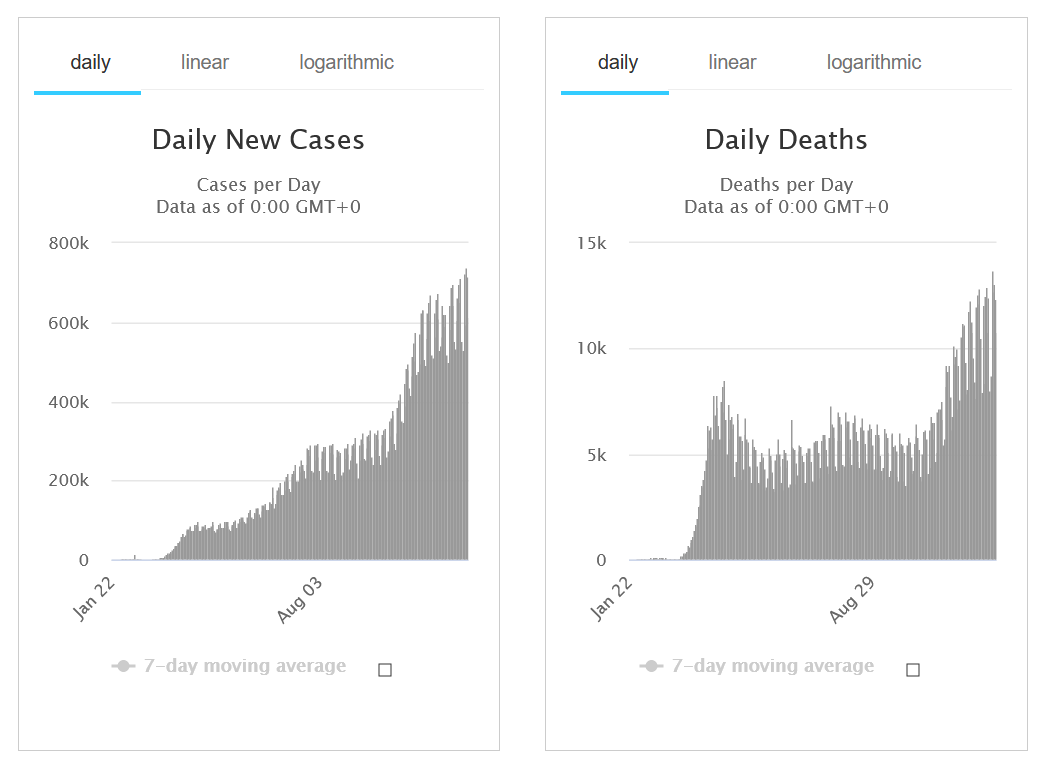Click the Aug 29 x-axis label
Viewport: 1050px width, 781px height.
click(854, 600)
